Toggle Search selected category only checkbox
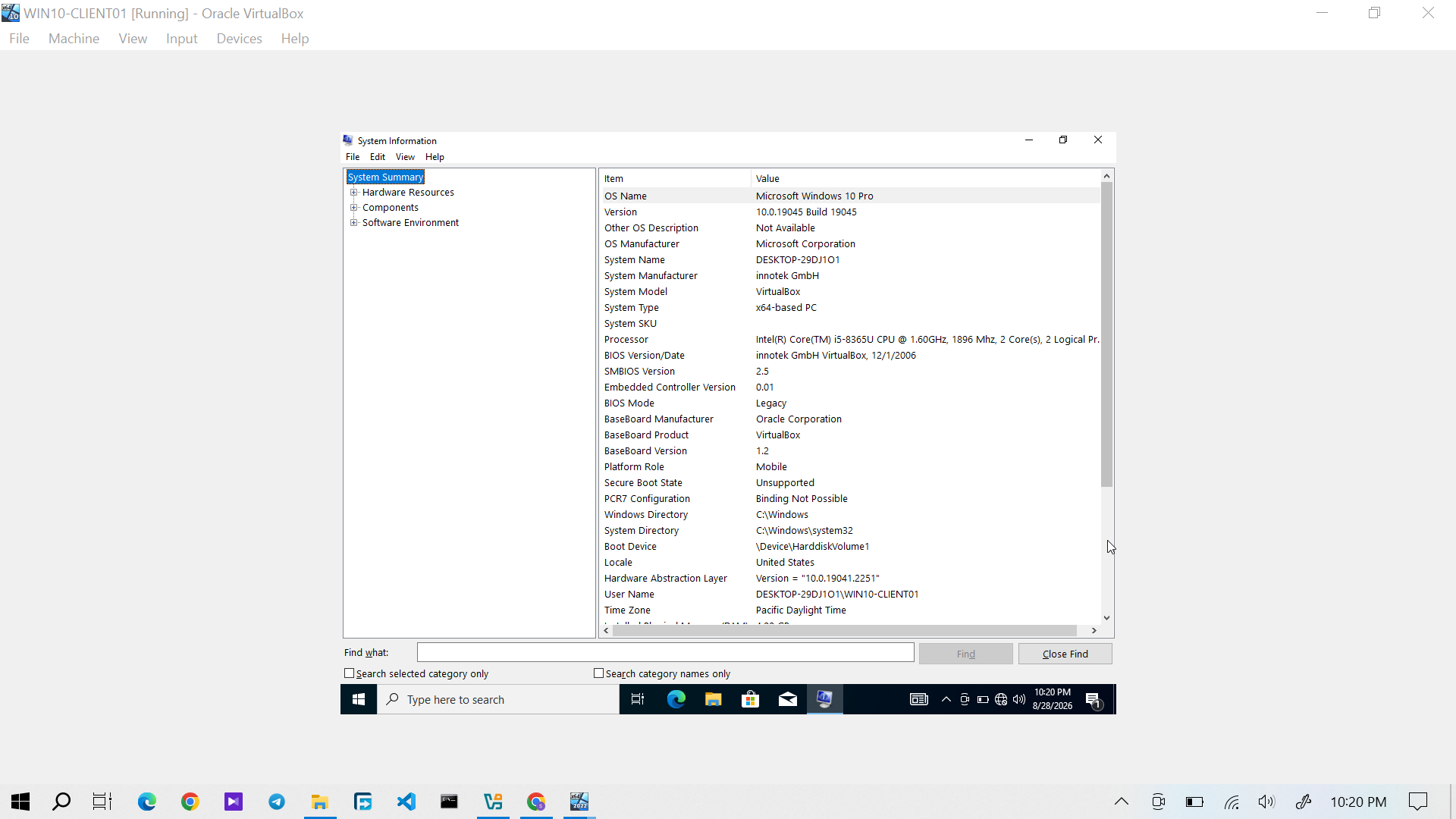The width and height of the screenshot is (1456, 819). [x=350, y=673]
